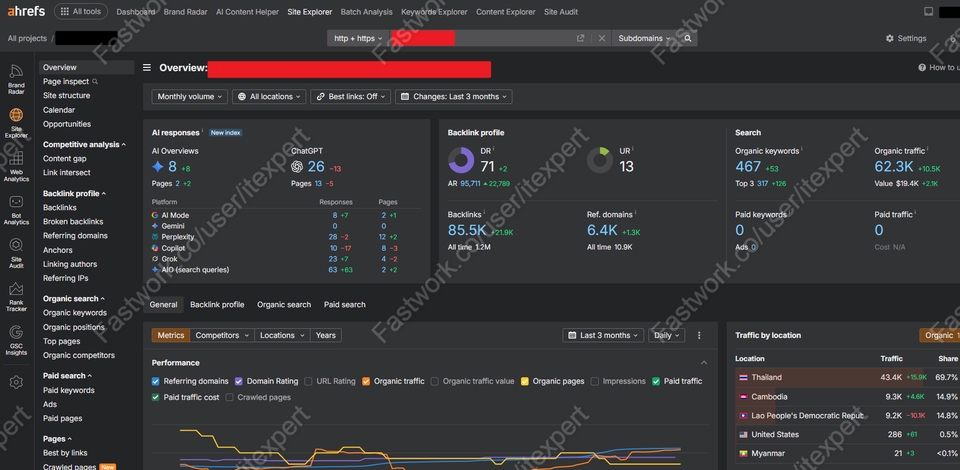
Task: Enable the Impressions checkbox
Action: [x=594, y=381]
